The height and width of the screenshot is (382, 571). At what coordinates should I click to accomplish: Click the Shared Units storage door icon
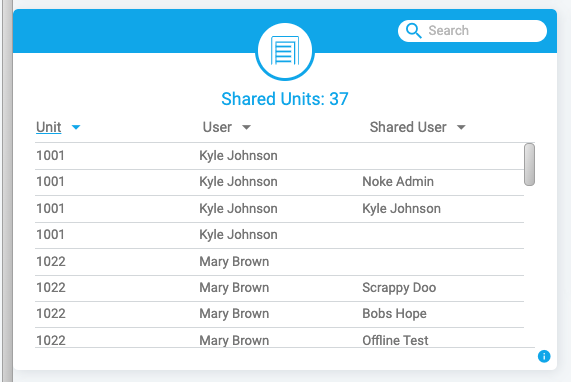pyautogui.click(x=285, y=51)
